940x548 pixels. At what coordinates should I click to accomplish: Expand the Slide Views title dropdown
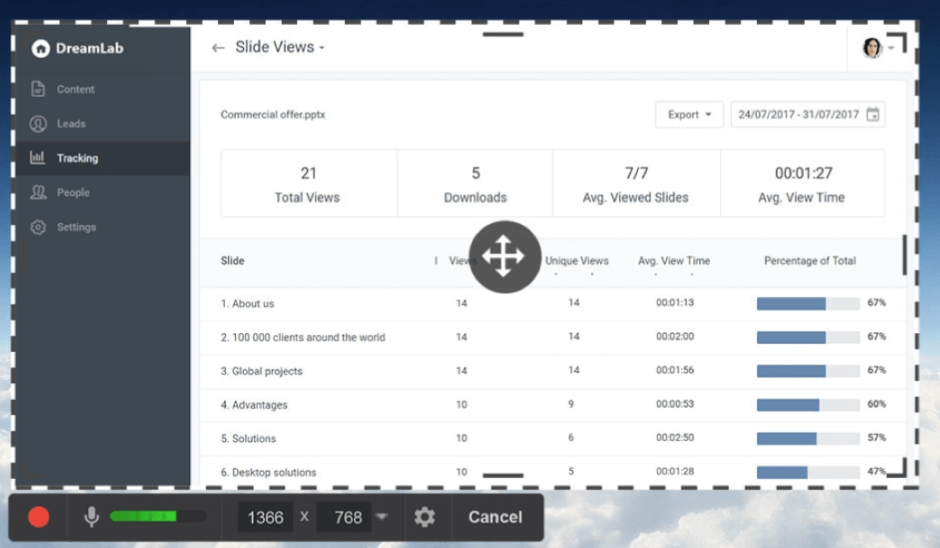click(x=322, y=47)
